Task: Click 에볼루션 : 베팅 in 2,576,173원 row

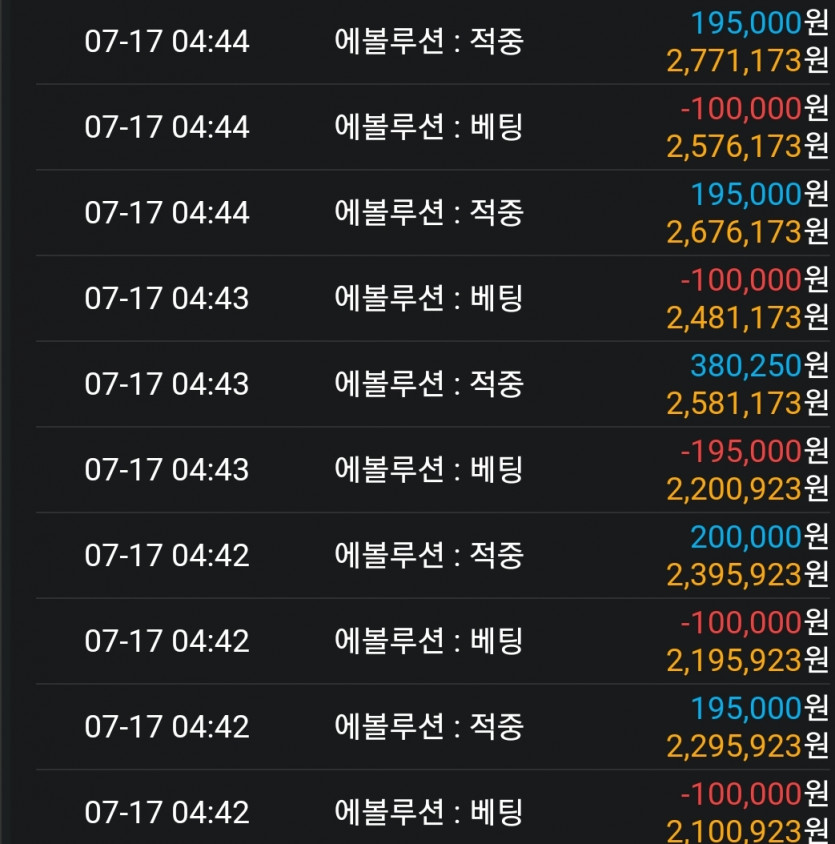Action: [x=429, y=126]
